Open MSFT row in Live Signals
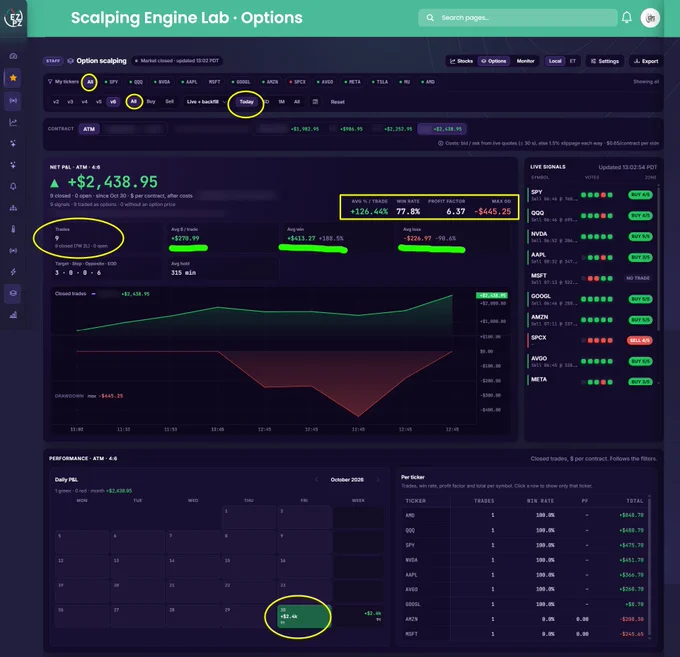 592,278
